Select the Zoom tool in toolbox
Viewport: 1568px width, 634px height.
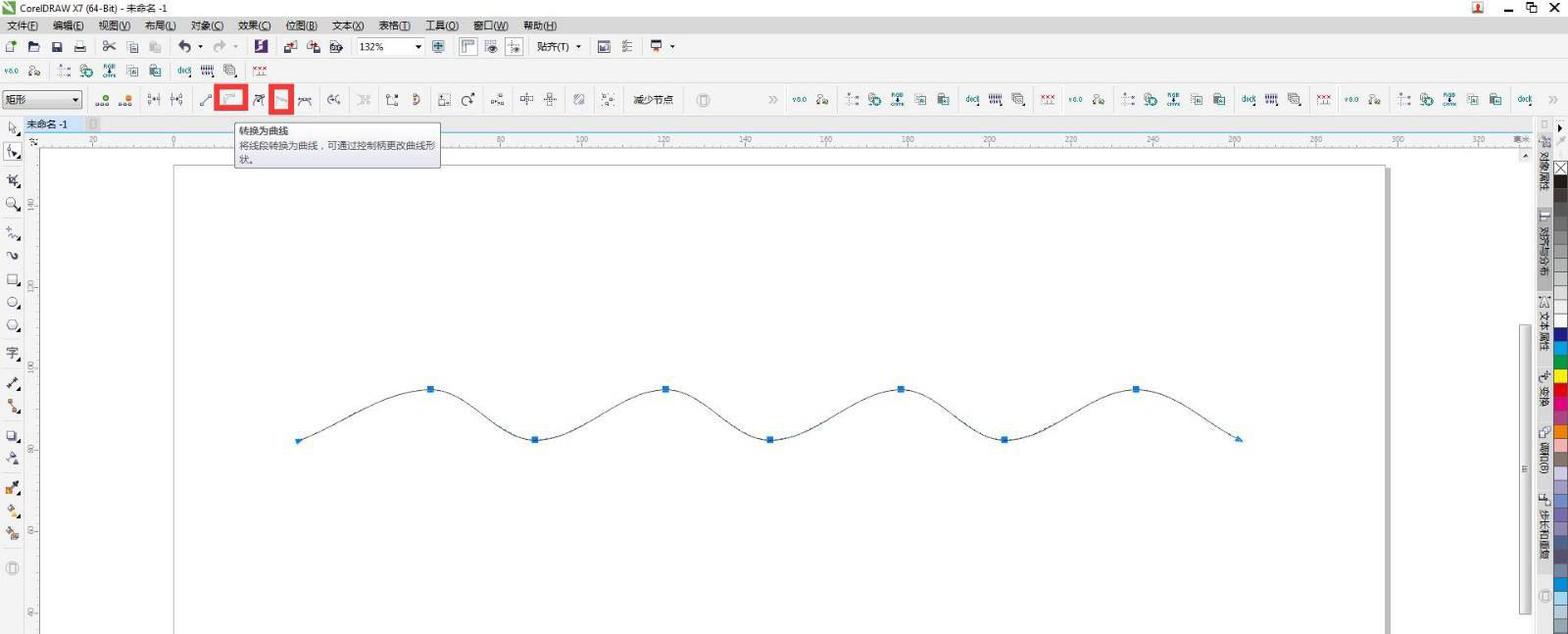[13, 205]
